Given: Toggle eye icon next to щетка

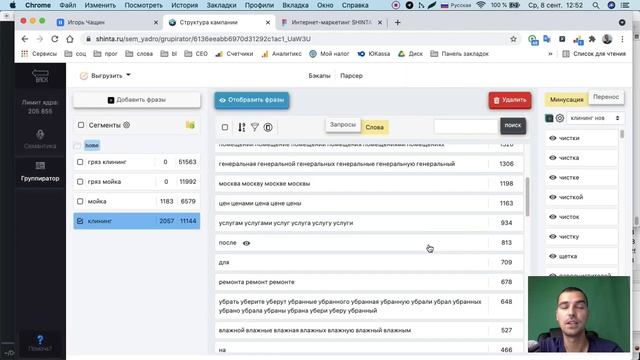Looking at the screenshot, I should coord(553,256).
